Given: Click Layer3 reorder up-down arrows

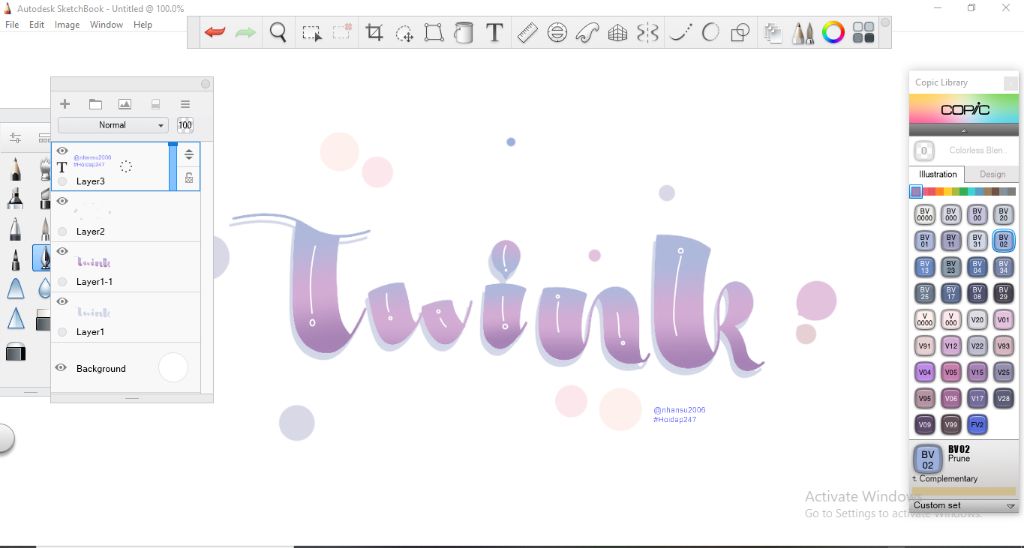Looking at the screenshot, I should (189, 154).
